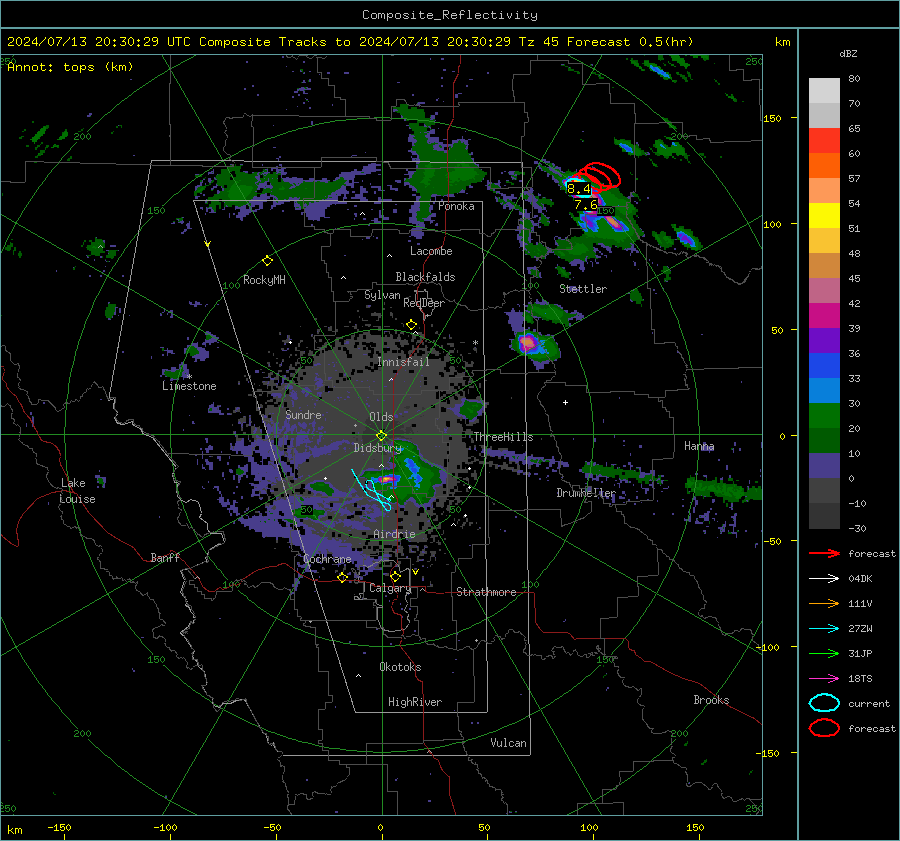The width and height of the screenshot is (900, 841).
Task: Click the storm top label 7.6
Action: 585,205
